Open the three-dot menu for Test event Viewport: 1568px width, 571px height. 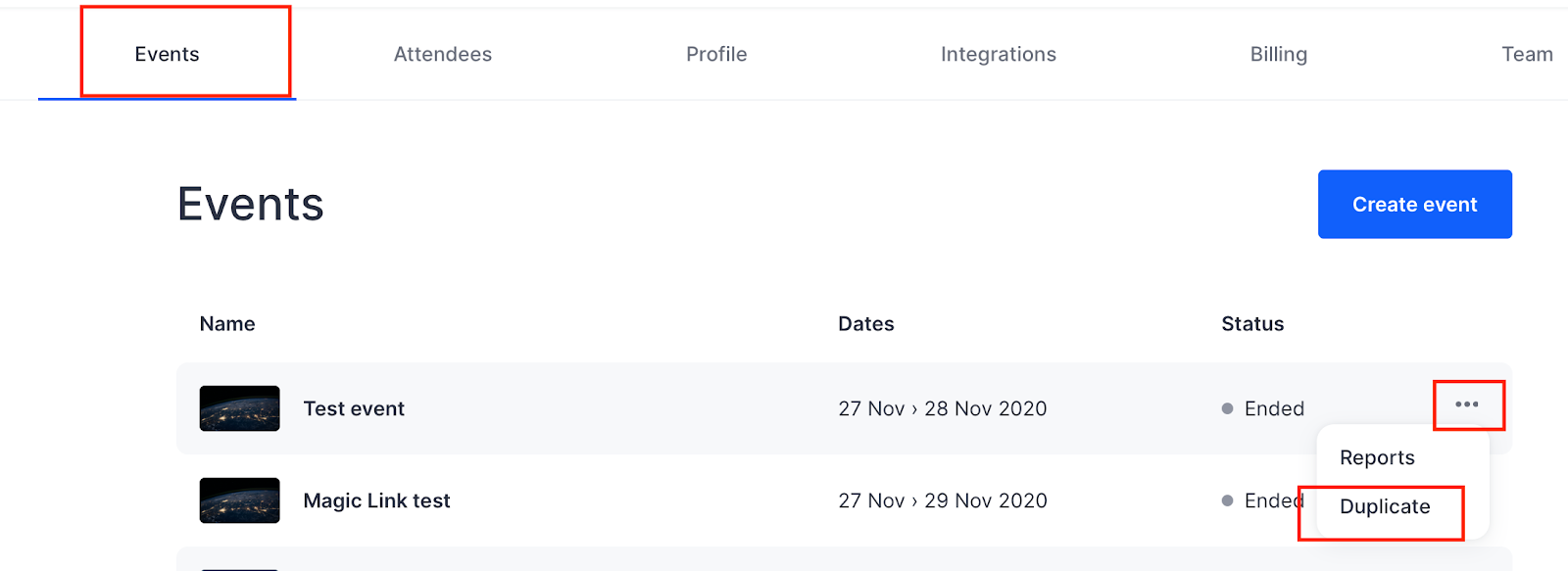point(1466,404)
